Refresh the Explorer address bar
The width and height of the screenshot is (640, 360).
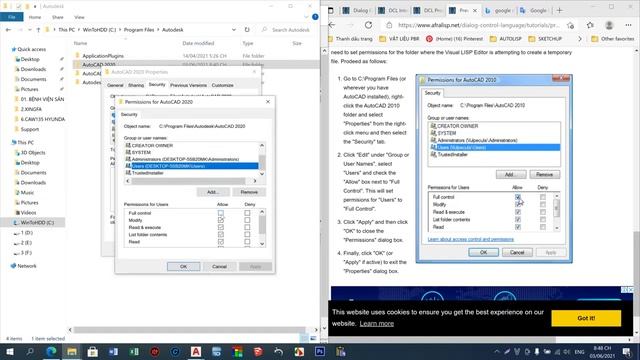click(x=247, y=30)
